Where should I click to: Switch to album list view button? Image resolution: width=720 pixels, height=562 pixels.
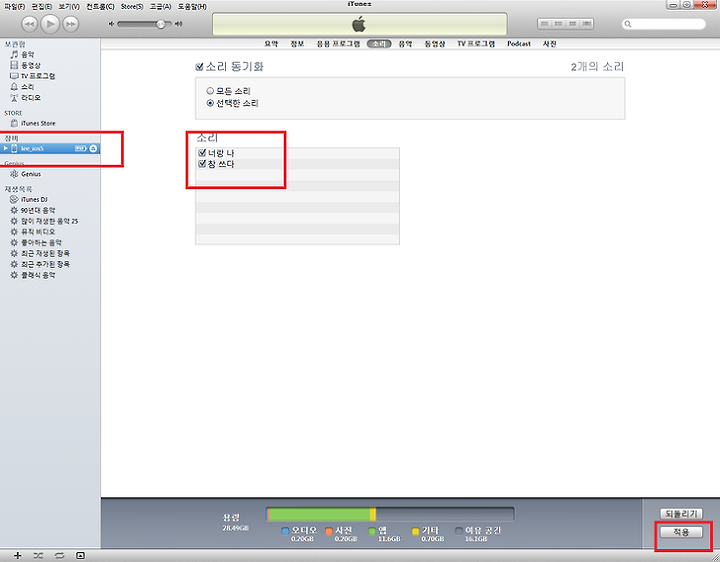coord(558,24)
